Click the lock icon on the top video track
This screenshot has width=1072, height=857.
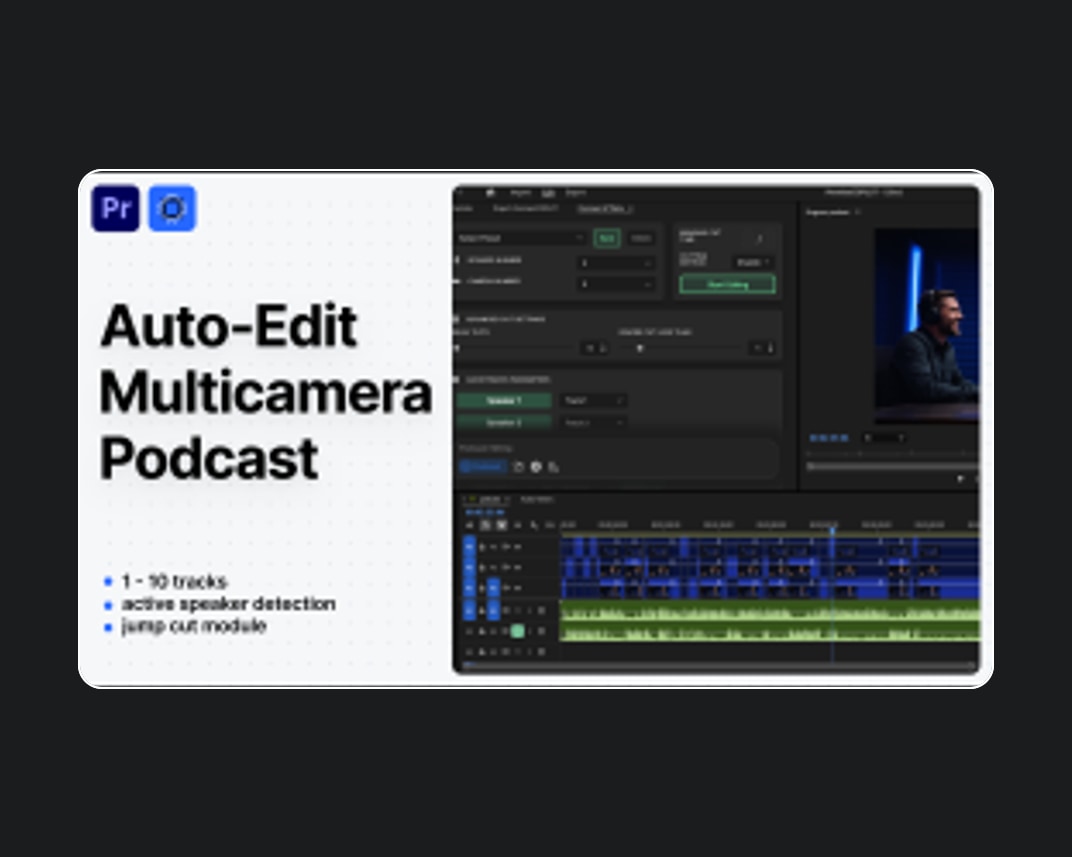coord(482,547)
